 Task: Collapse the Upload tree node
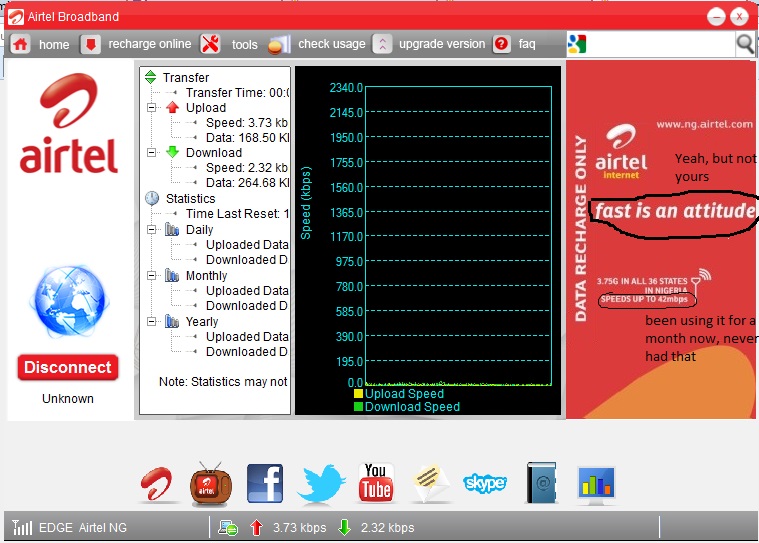(152, 108)
